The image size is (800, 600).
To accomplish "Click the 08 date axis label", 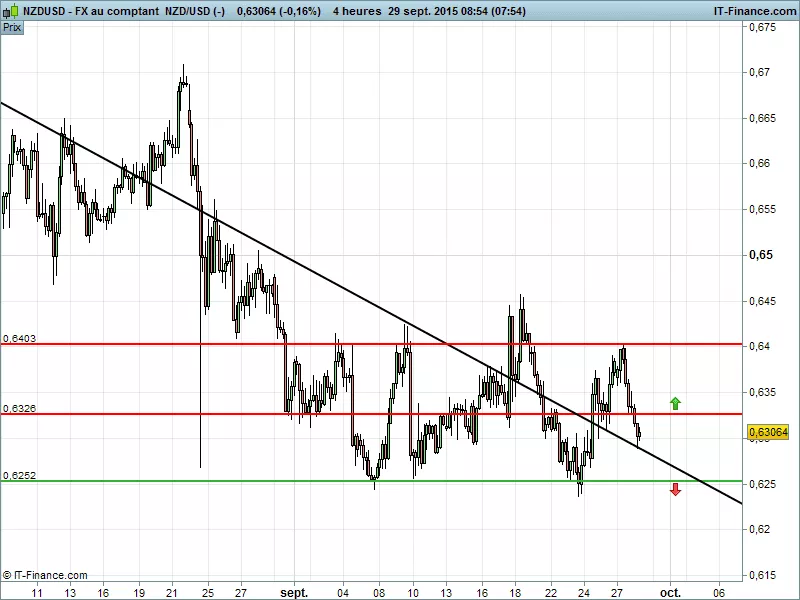I will click(379, 593).
